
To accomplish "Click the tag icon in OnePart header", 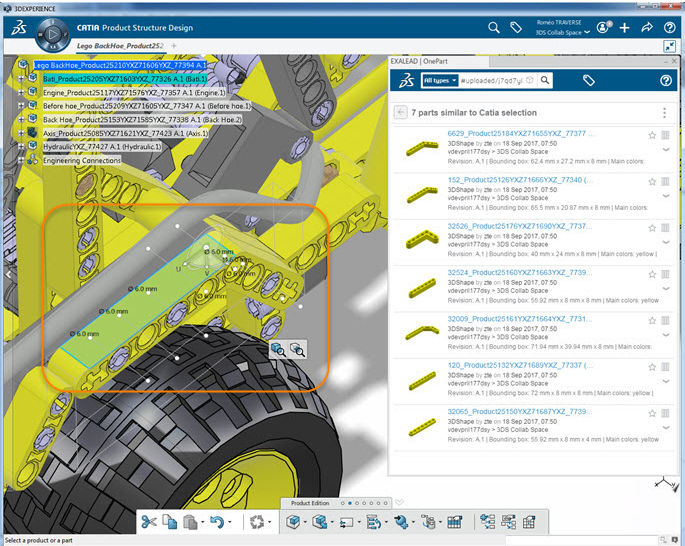I will click(588, 80).
